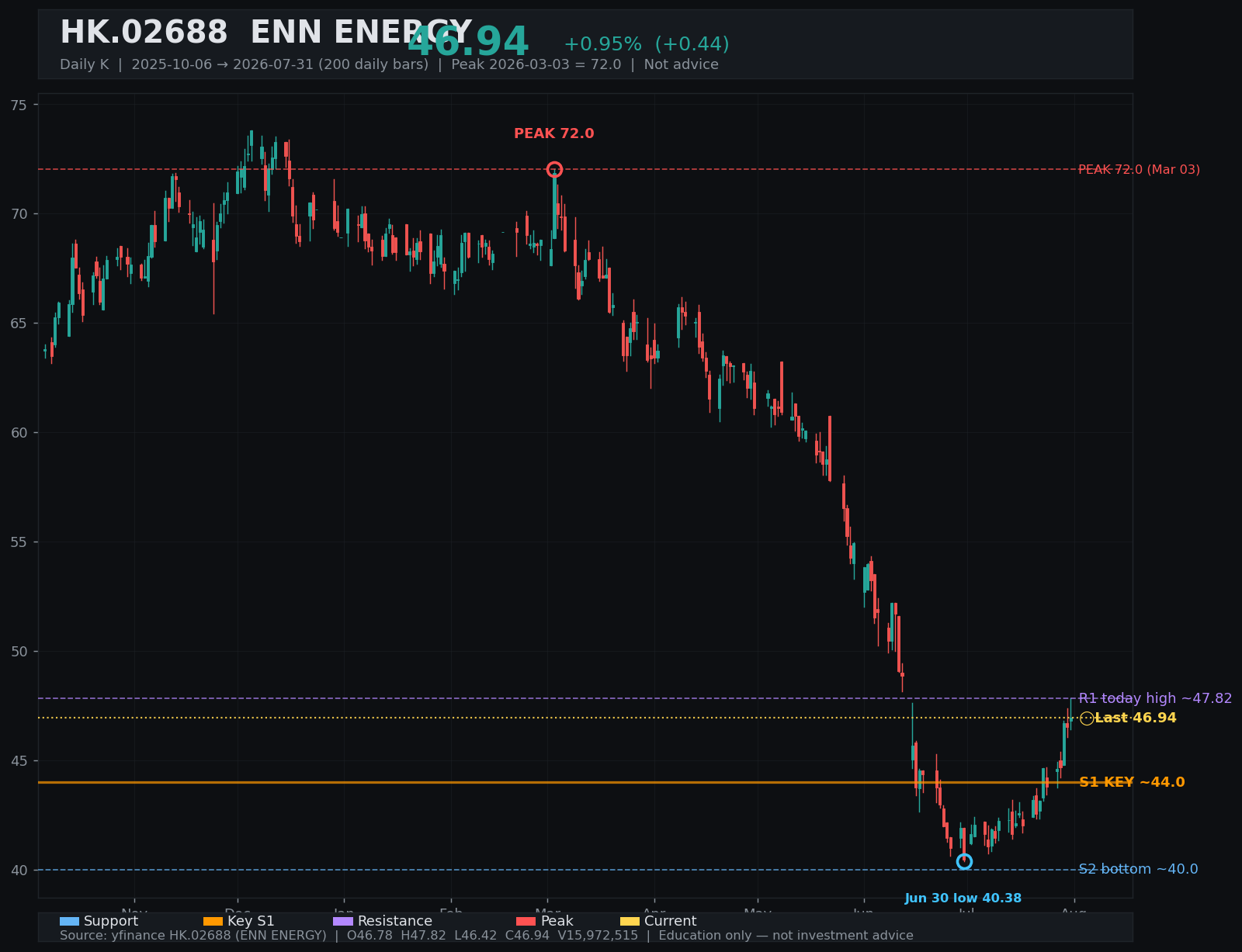Click the 'PEAK 72.0 (Mar 03)' line label
1242x952 pixels.
1139,169
